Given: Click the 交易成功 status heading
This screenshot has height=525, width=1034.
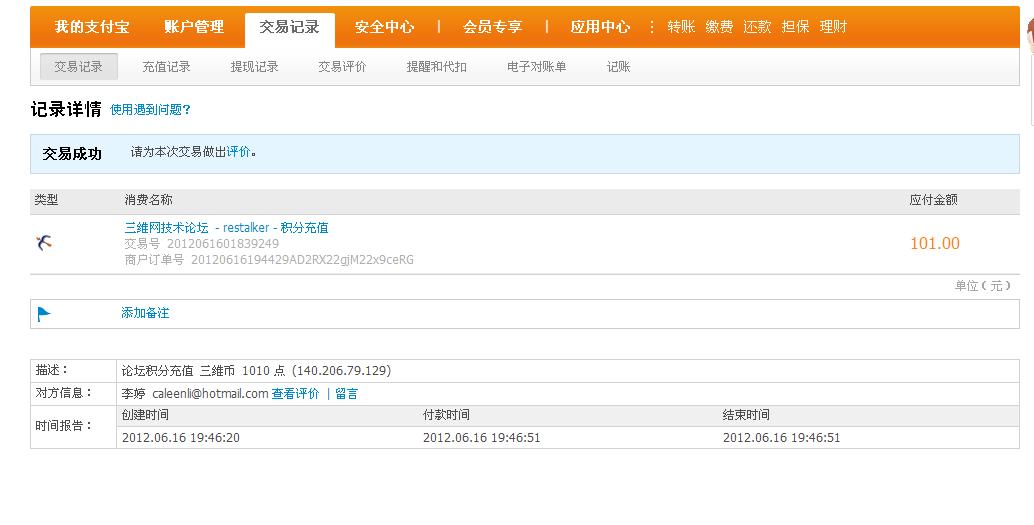Looking at the screenshot, I should [x=72, y=154].
